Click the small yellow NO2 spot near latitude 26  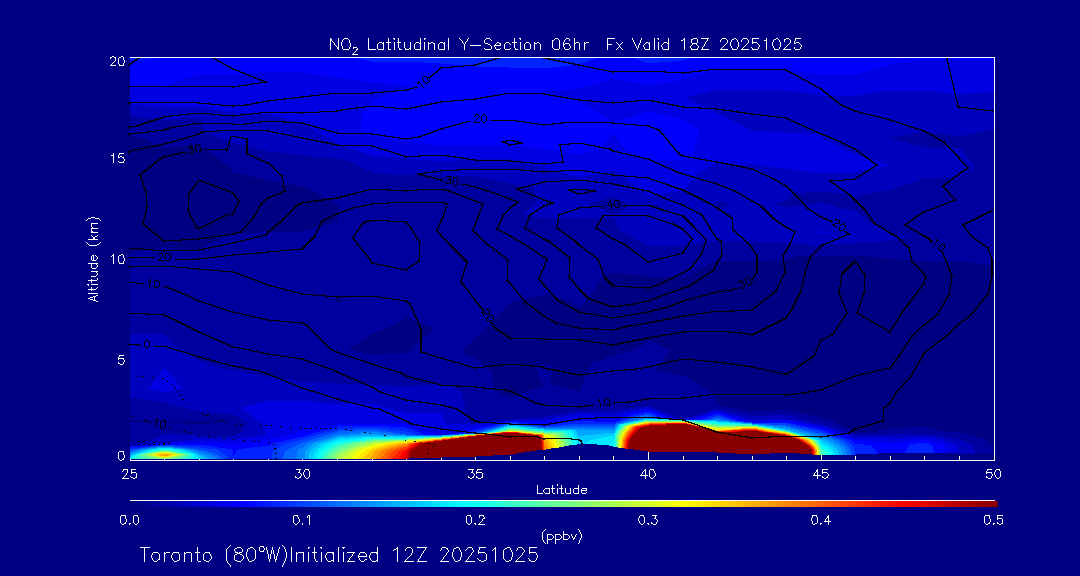click(164, 454)
